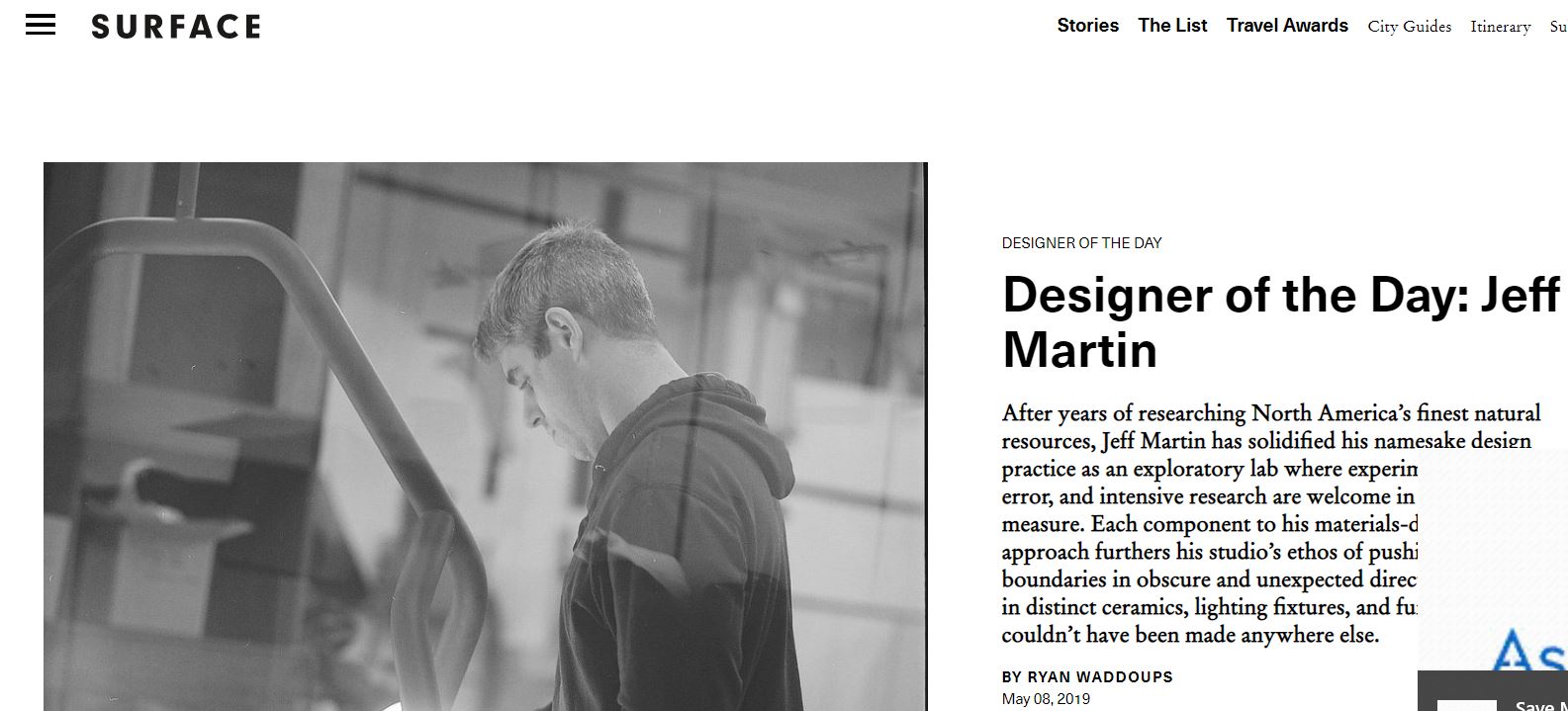The height and width of the screenshot is (711, 1568).
Task: Click the Save button in dark bar
Action: pos(1541,705)
